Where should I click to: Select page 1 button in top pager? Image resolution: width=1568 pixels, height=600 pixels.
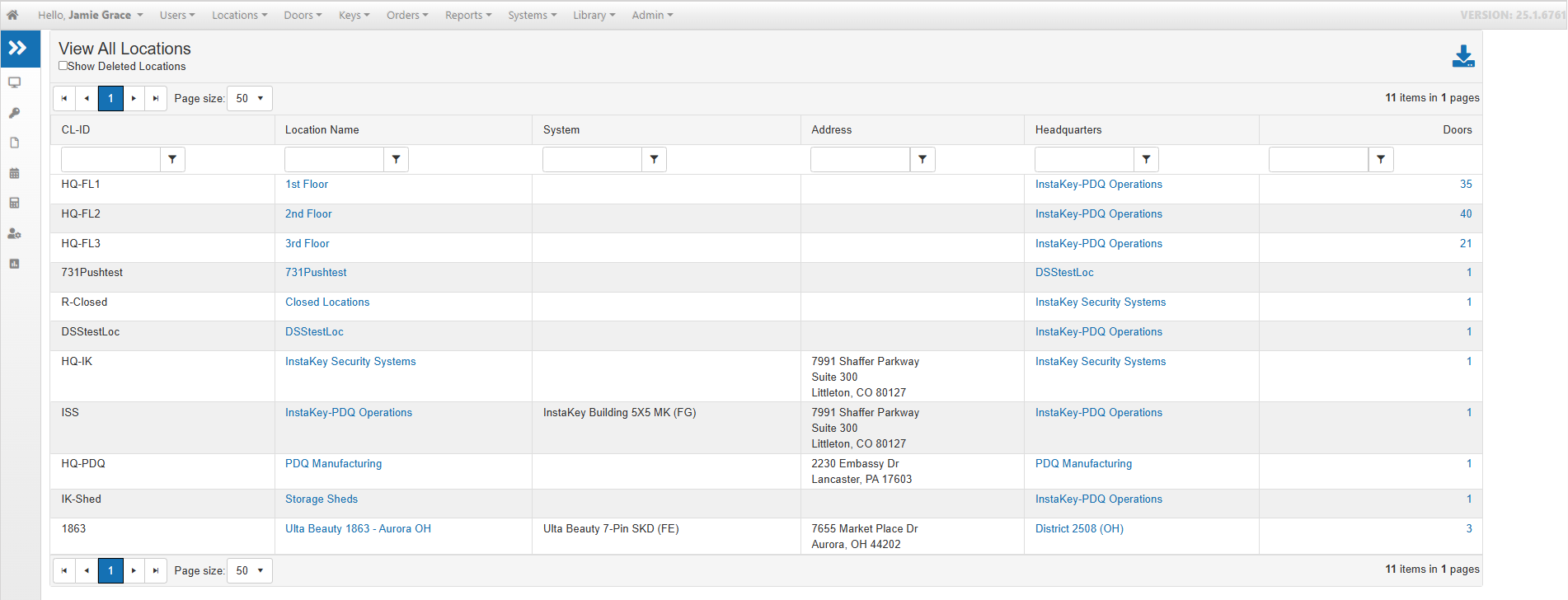[x=110, y=98]
